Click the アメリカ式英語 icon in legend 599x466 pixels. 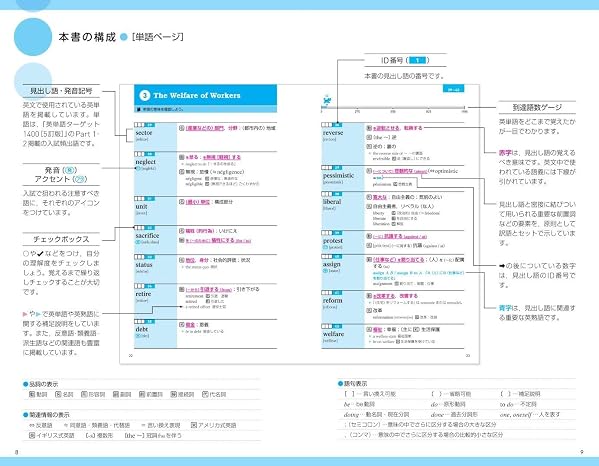click(x=194, y=425)
